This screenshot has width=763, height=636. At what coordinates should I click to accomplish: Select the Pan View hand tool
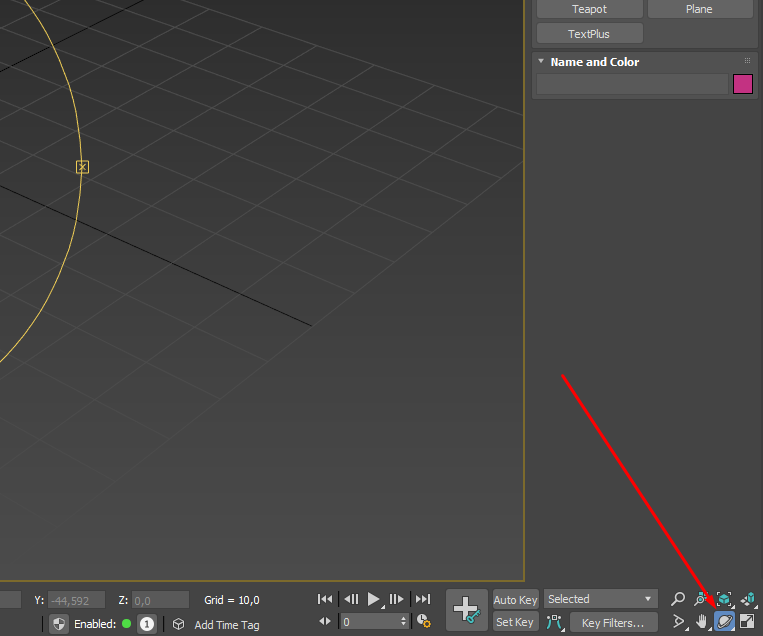point(702,622)
